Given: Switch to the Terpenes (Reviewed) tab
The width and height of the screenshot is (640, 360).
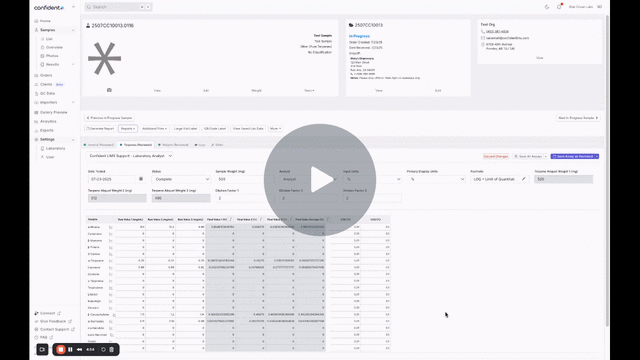Looking at the screenshot, I should [136, 145].
